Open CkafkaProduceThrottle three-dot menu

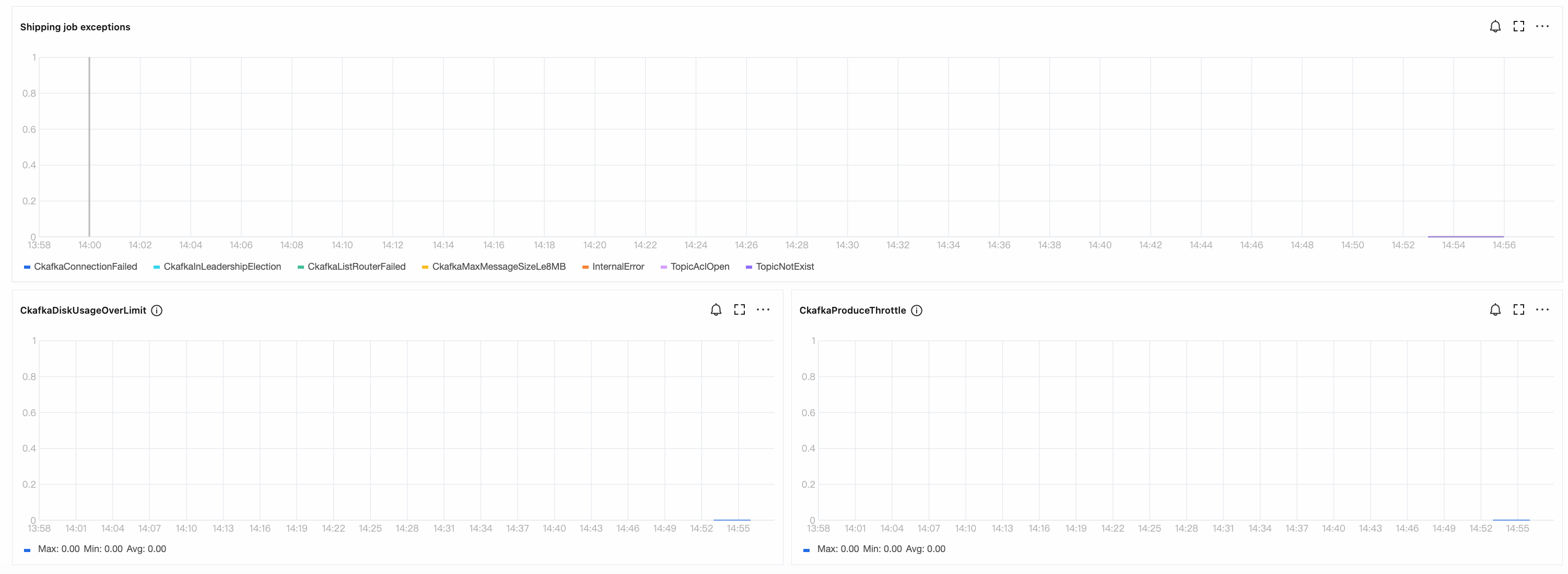click(x=1542, y=309)
